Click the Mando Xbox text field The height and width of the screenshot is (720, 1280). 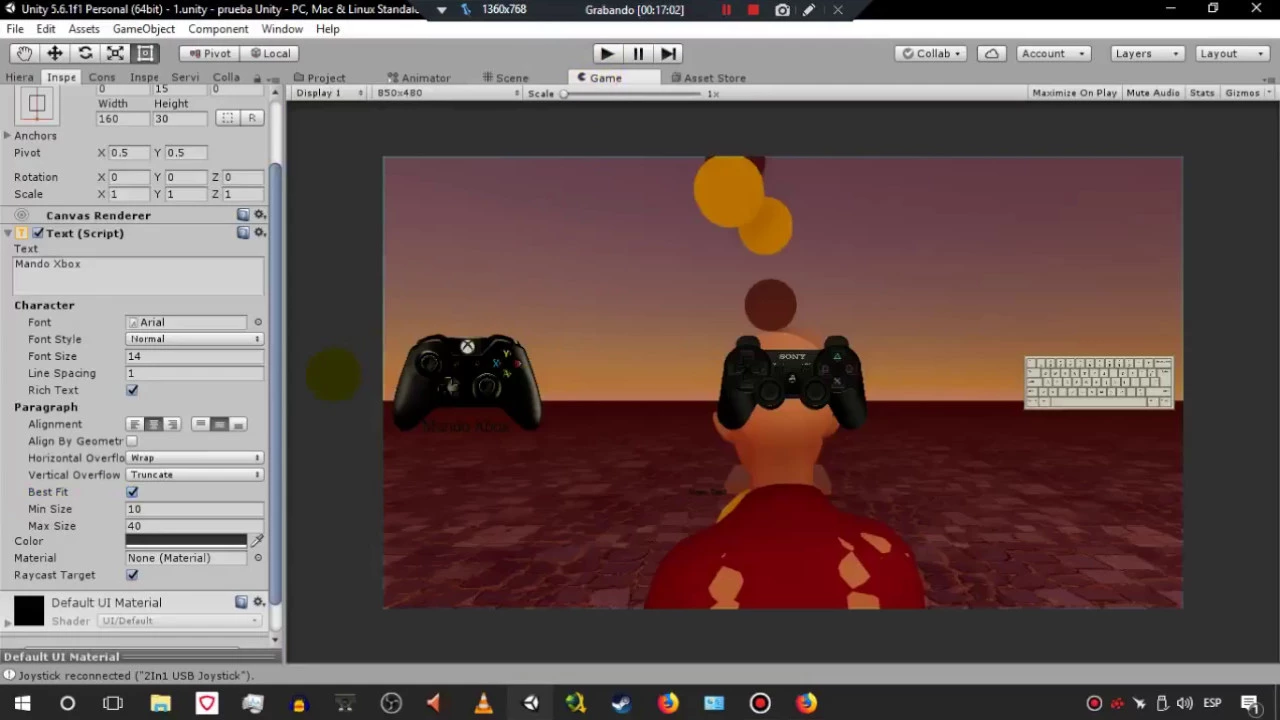click(x=138, y=275)
